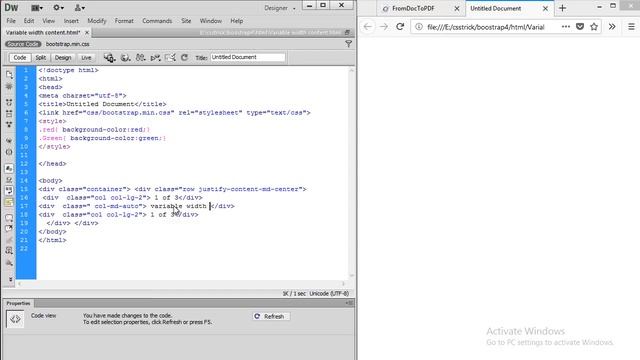The image size is (640, 360).
Task: Click Remove Comment icon in coding toolbar
Action: (x=9, y=229)
